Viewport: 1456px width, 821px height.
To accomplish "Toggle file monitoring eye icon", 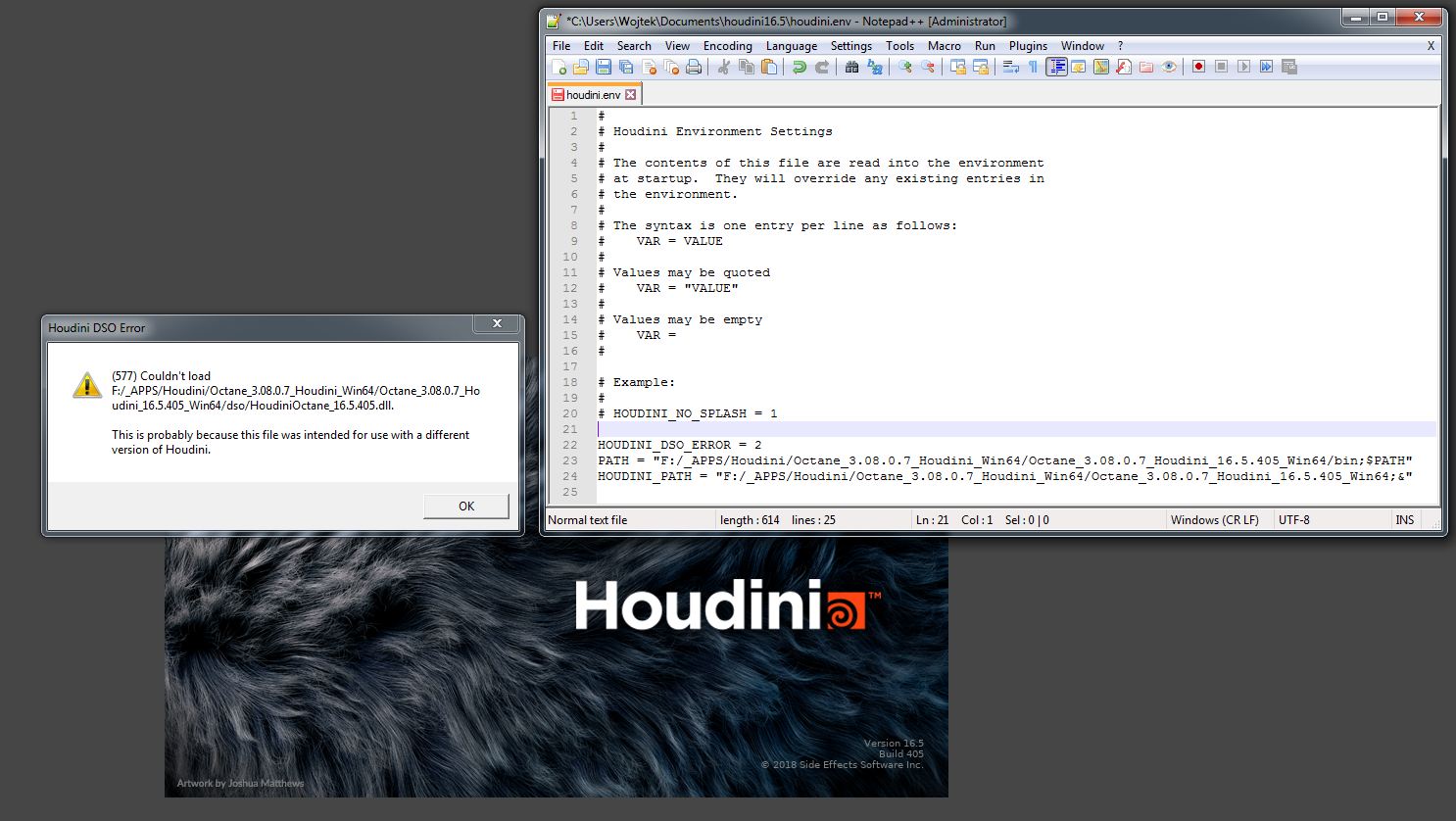I will [x=1169, y=67].
